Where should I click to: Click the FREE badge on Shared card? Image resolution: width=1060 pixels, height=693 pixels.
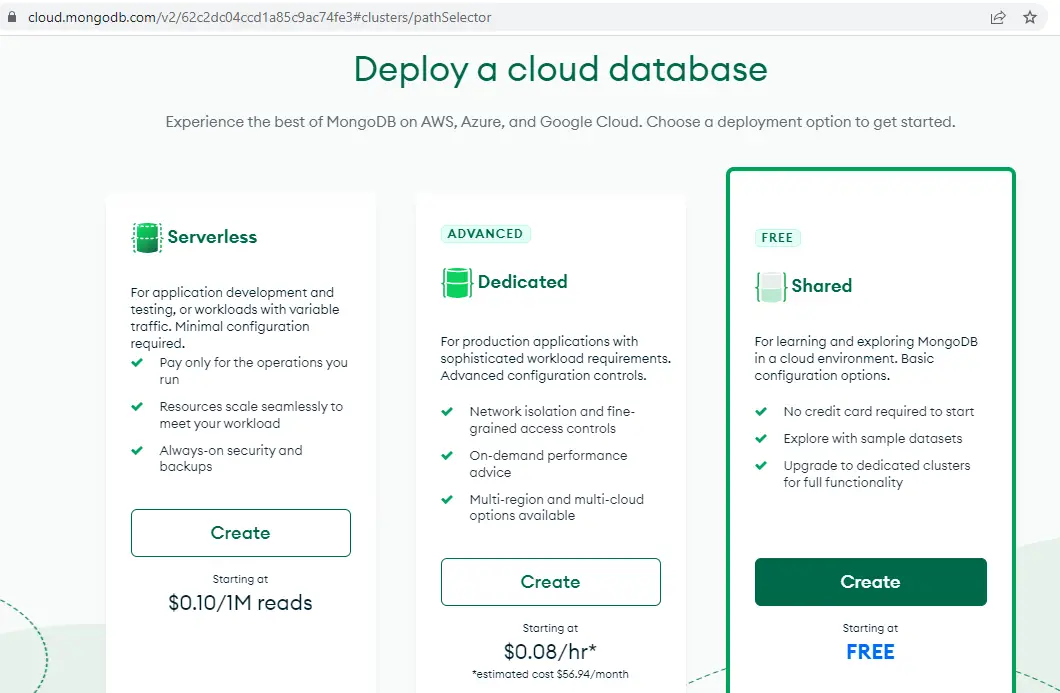[777, 238]
